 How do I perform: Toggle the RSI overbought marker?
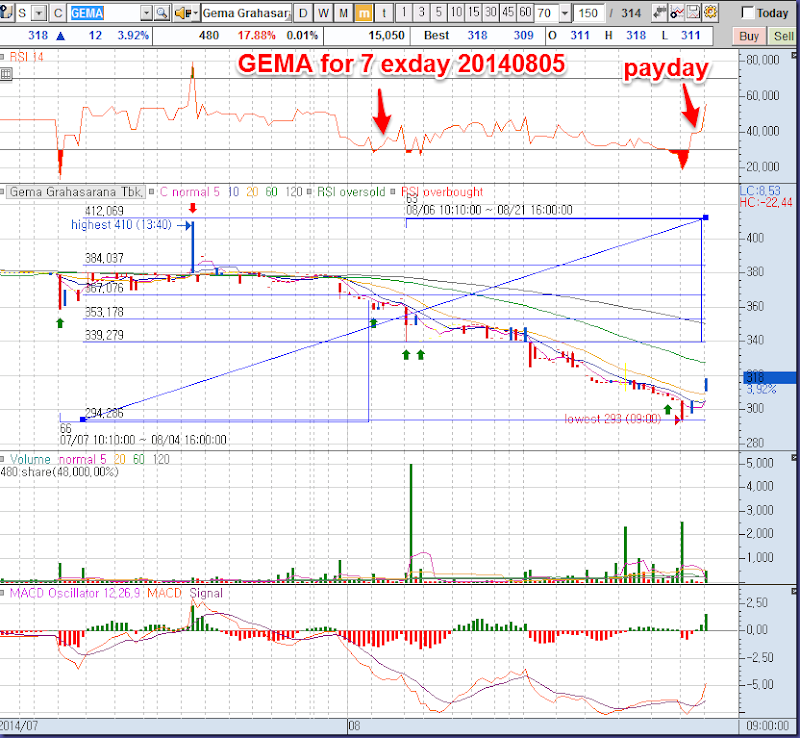pos(393,192)
